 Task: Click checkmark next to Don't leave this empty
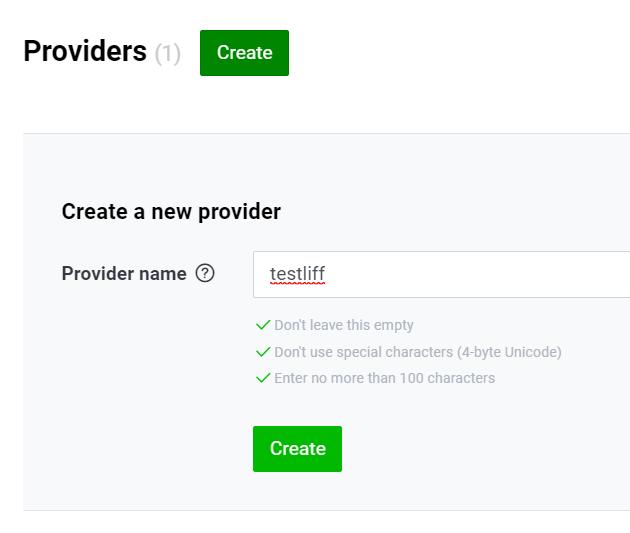click(x=263, y=325)
